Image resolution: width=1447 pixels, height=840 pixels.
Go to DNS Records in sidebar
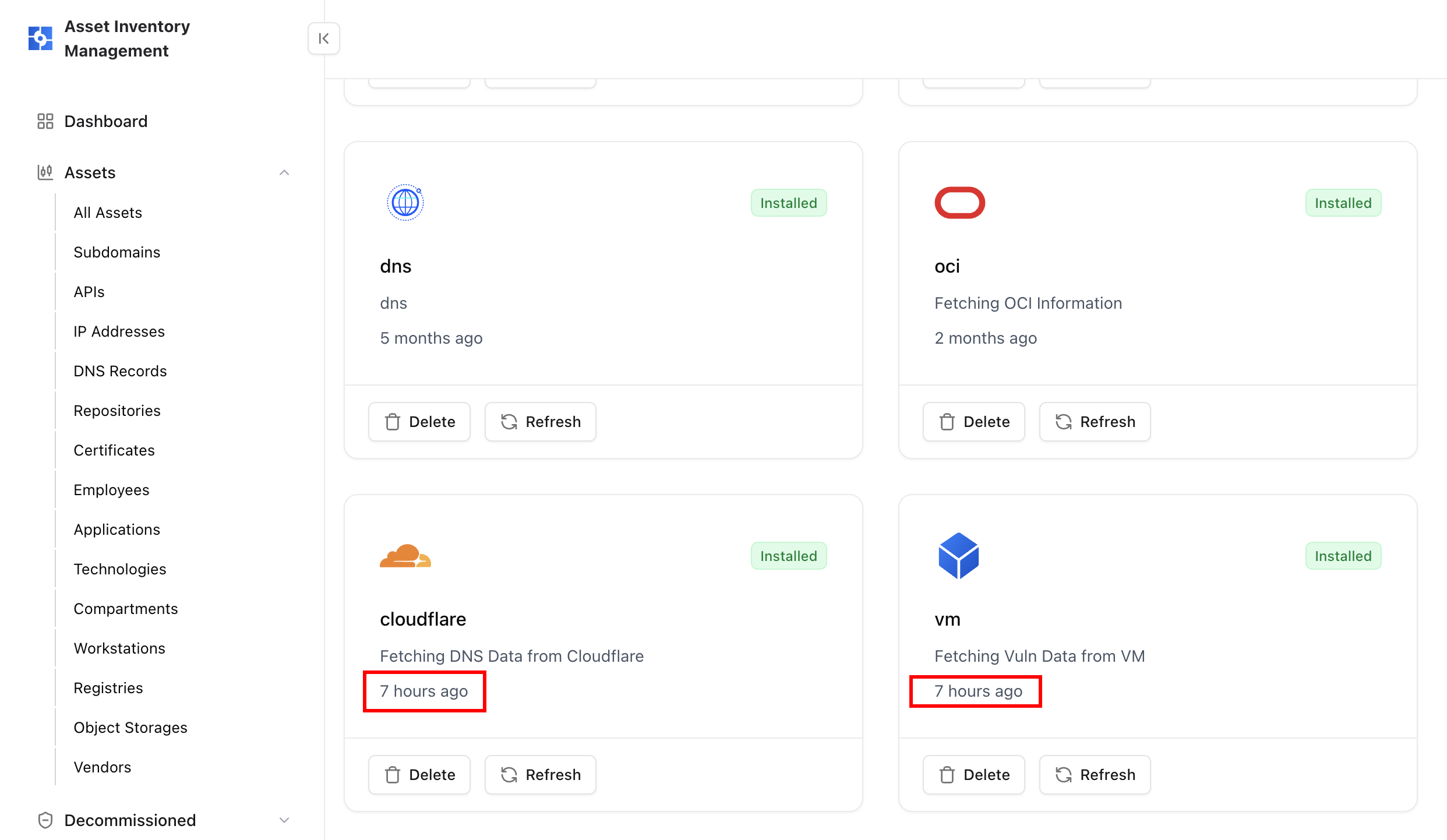tap(120, 371)
